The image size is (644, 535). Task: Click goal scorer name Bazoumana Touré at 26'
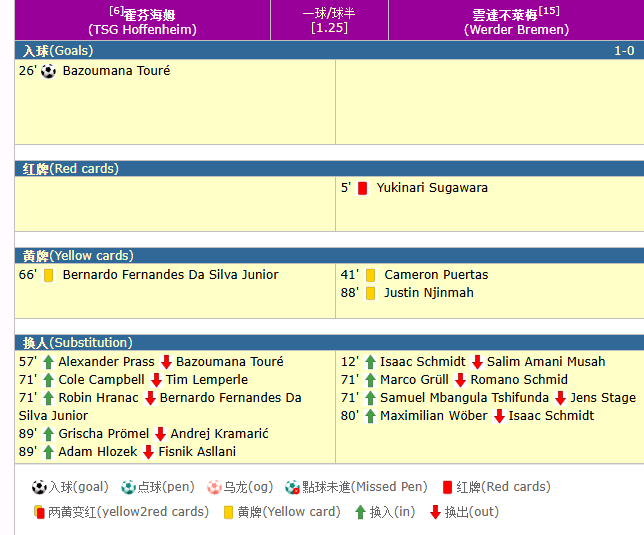pos(116,71)
